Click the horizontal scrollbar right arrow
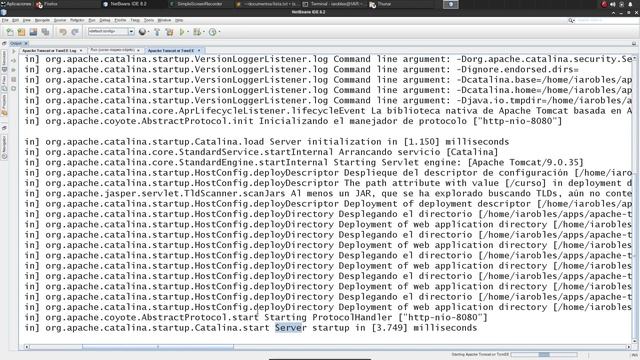The height and width of the screenshot is (360, 640). pos(629,347)
